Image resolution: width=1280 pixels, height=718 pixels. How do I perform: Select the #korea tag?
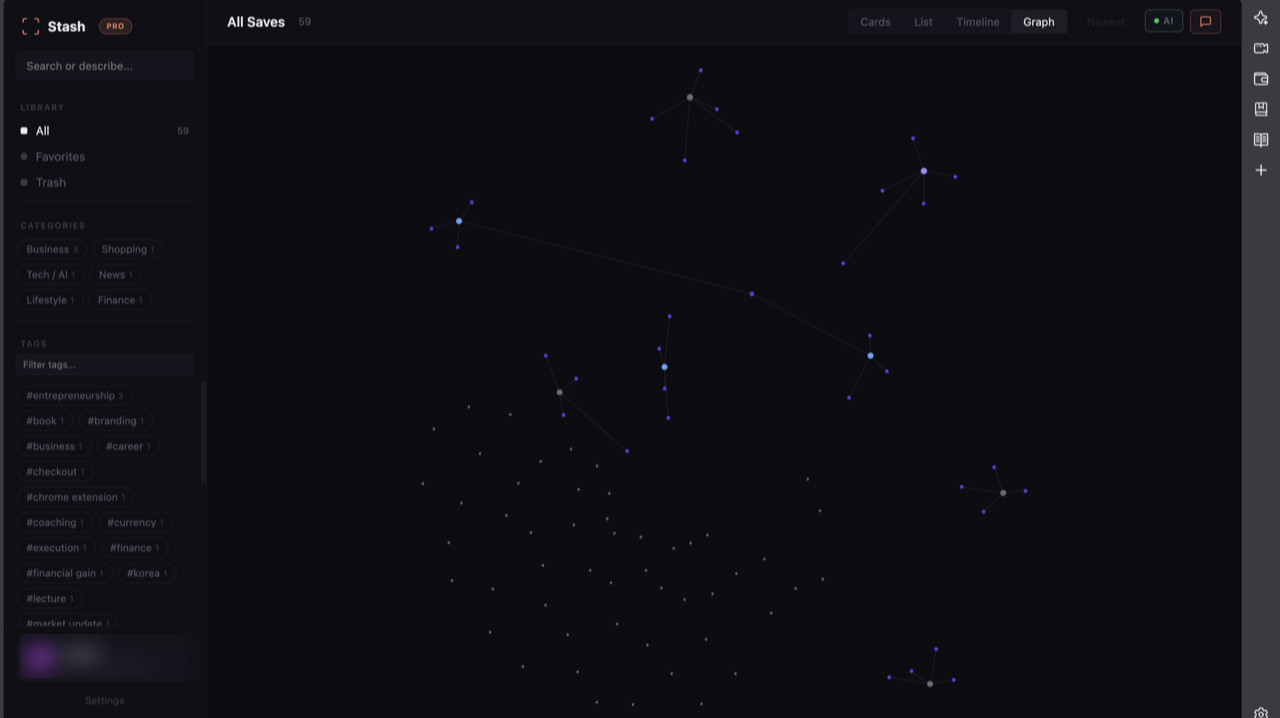click(147, 573)
